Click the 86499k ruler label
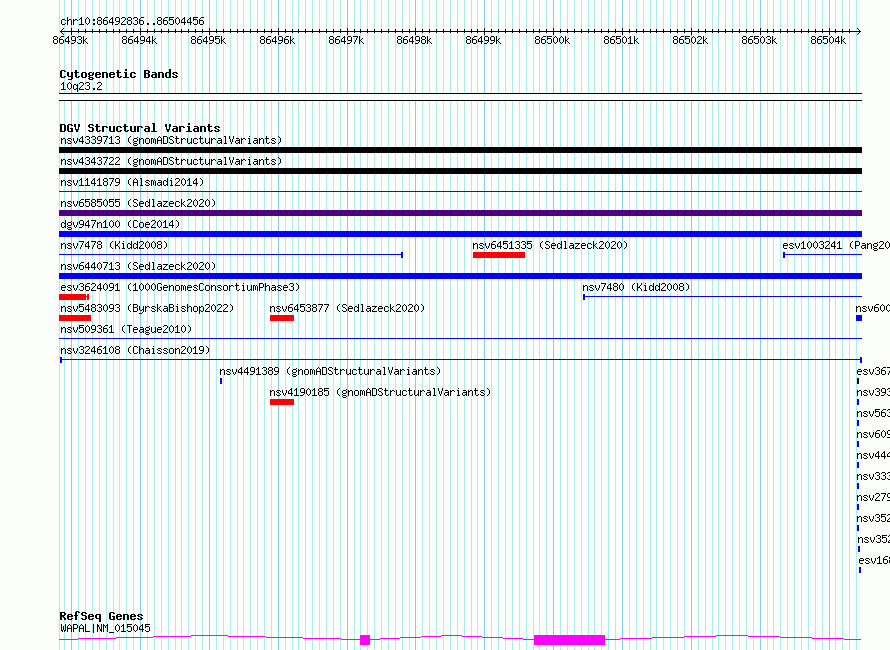The image size is (890, 650). click(x=483, y=40)
